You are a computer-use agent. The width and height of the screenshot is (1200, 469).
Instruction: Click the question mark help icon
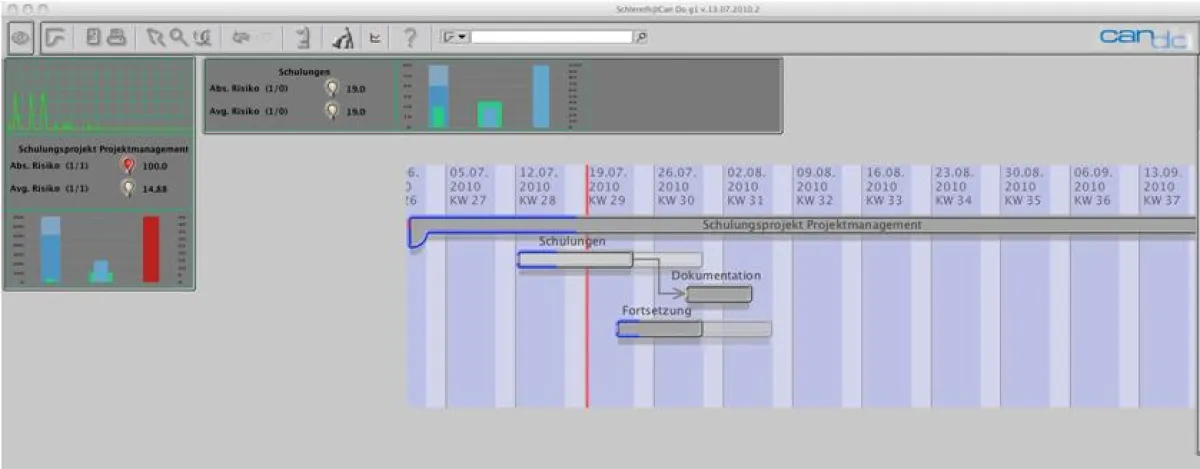click(x=409, y=38)
